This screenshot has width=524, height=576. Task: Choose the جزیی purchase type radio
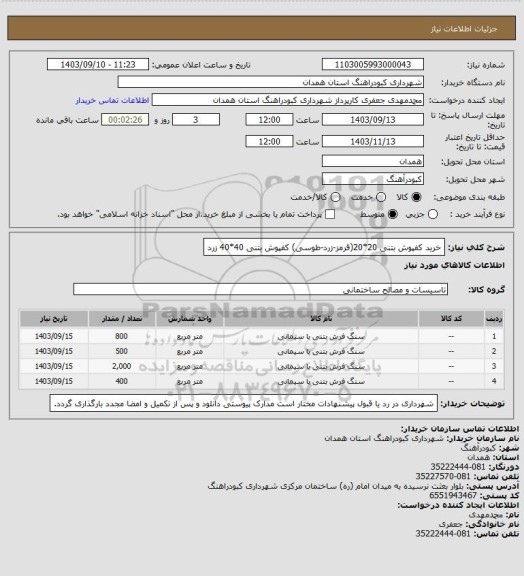coord(433,215)
